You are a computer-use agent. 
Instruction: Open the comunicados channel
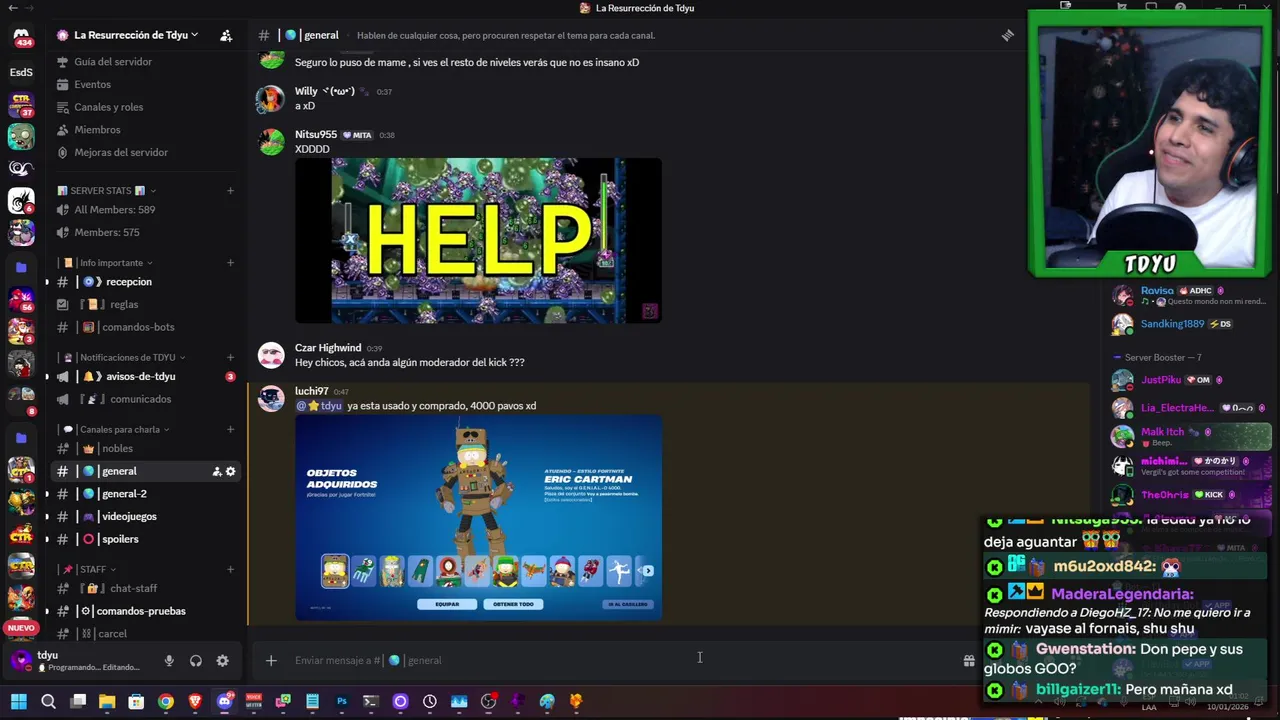pyautogui.click(x=146, y=399)
